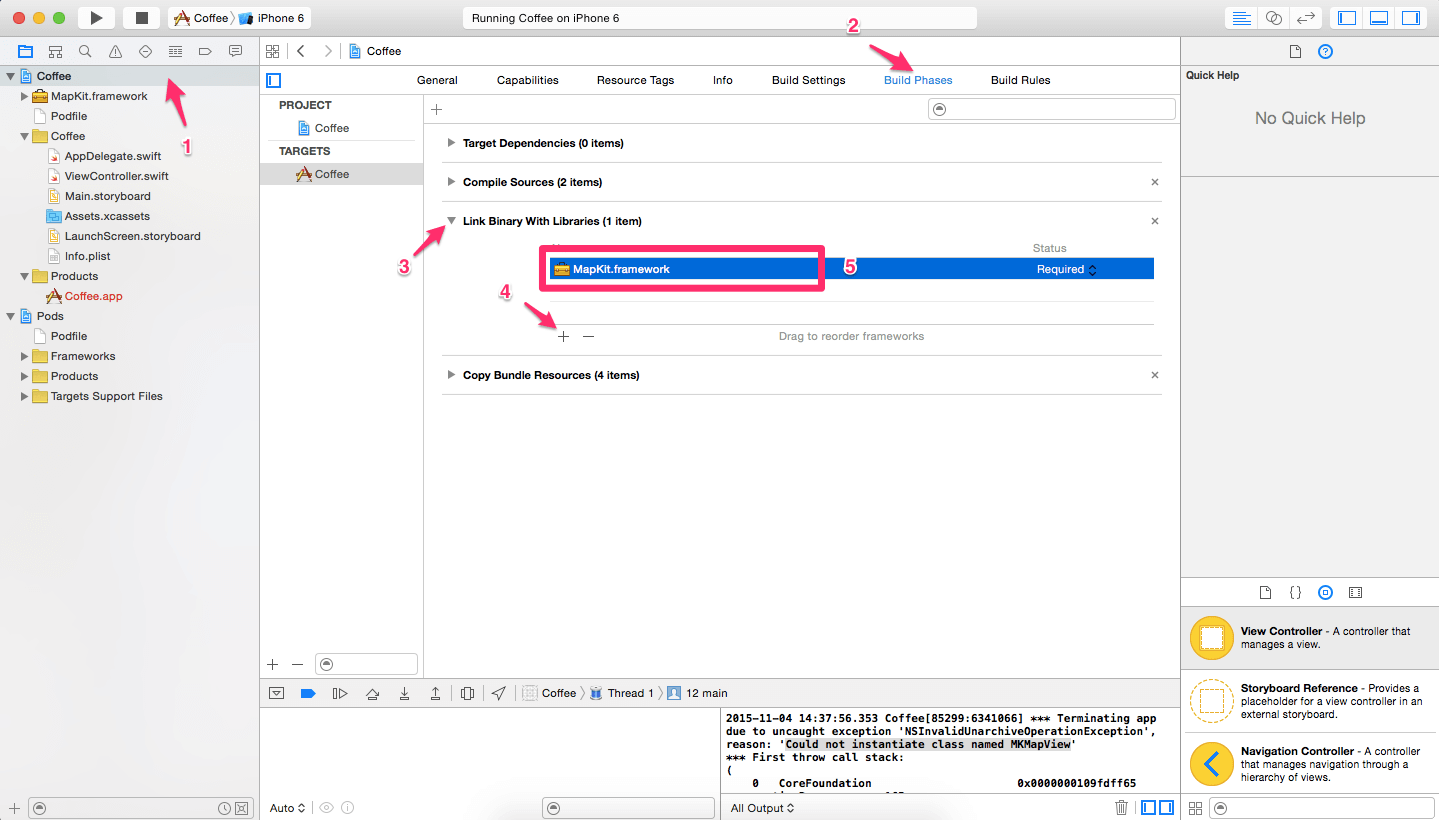Remove Compile Sources phase with X
This screenshot has height=820, width=1439.
pos(1155,182)
